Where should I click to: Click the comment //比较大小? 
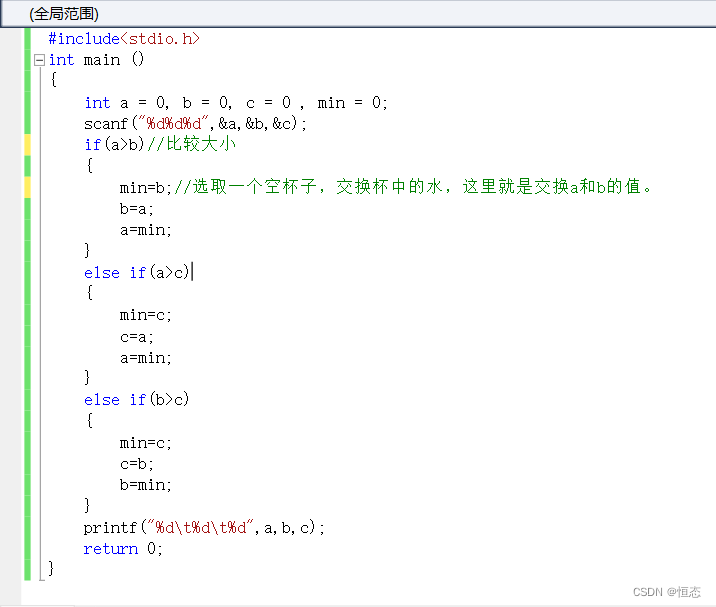(191, 144)
